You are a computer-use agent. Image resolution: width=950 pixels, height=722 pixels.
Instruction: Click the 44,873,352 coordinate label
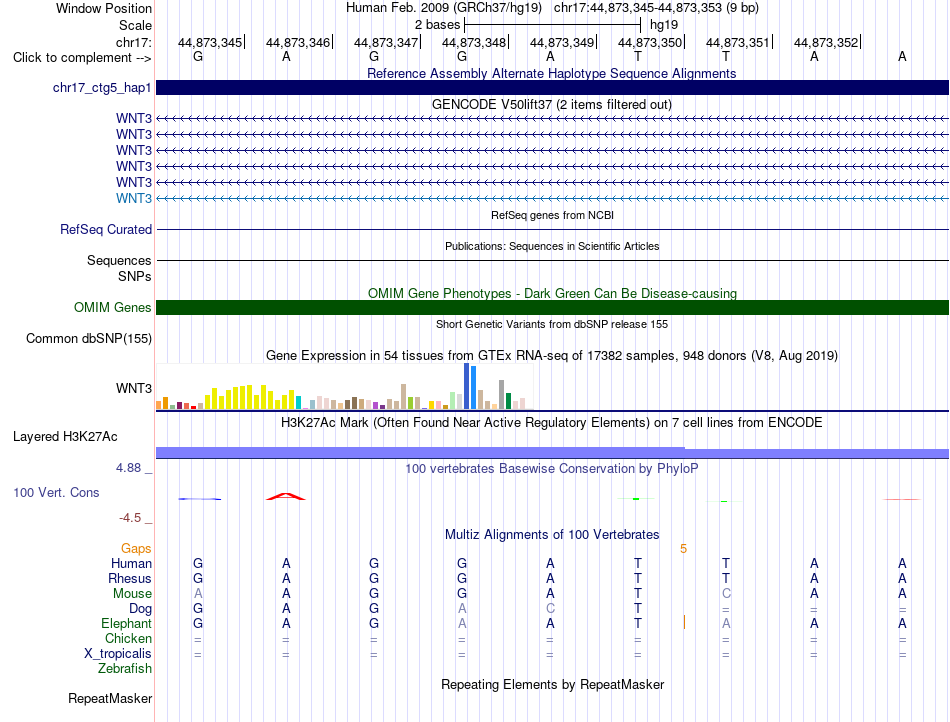pos(826,42)
